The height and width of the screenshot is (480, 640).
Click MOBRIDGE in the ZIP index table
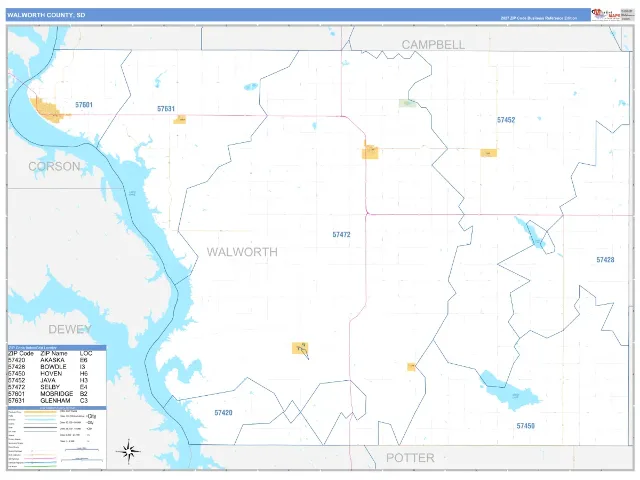(57, 393)
